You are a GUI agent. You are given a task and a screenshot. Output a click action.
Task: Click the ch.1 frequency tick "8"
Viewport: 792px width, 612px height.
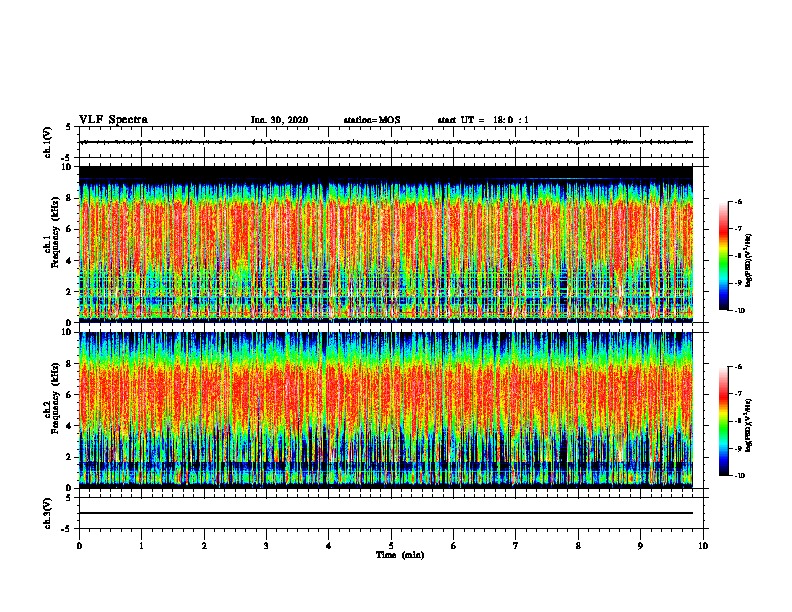pos(69,198)
